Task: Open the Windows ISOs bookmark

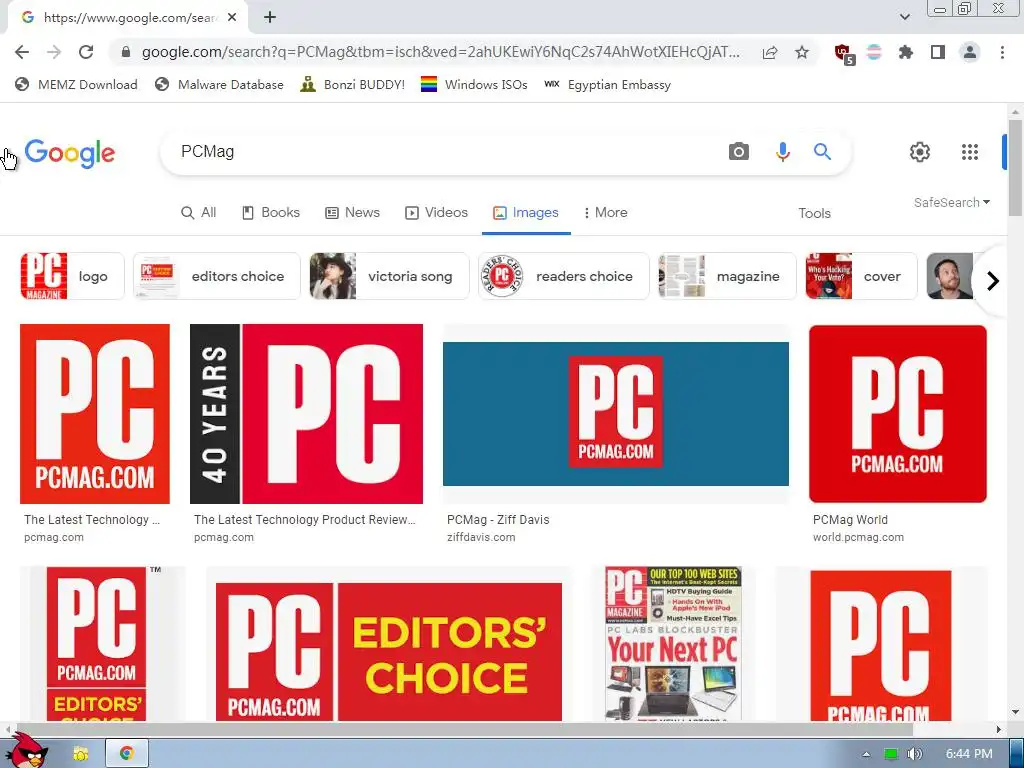Action: (x=474, y=85)
